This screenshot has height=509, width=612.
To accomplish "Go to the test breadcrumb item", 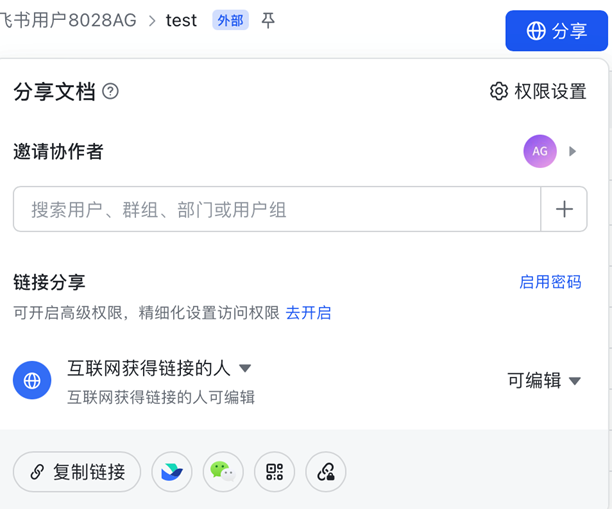I will 181,21.
